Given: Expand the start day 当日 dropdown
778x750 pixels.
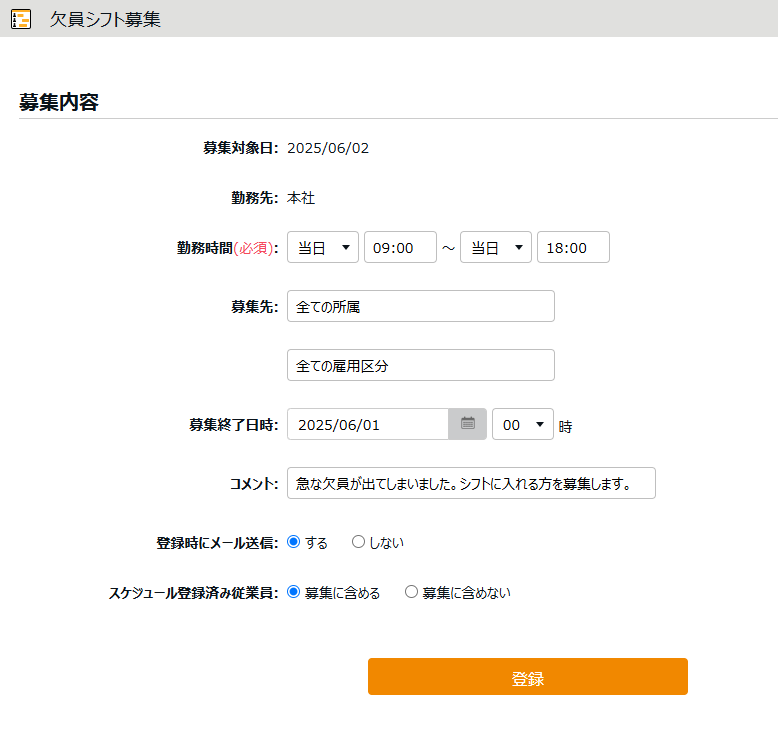Looking at the screenshot, I should [x=322, y=248].
